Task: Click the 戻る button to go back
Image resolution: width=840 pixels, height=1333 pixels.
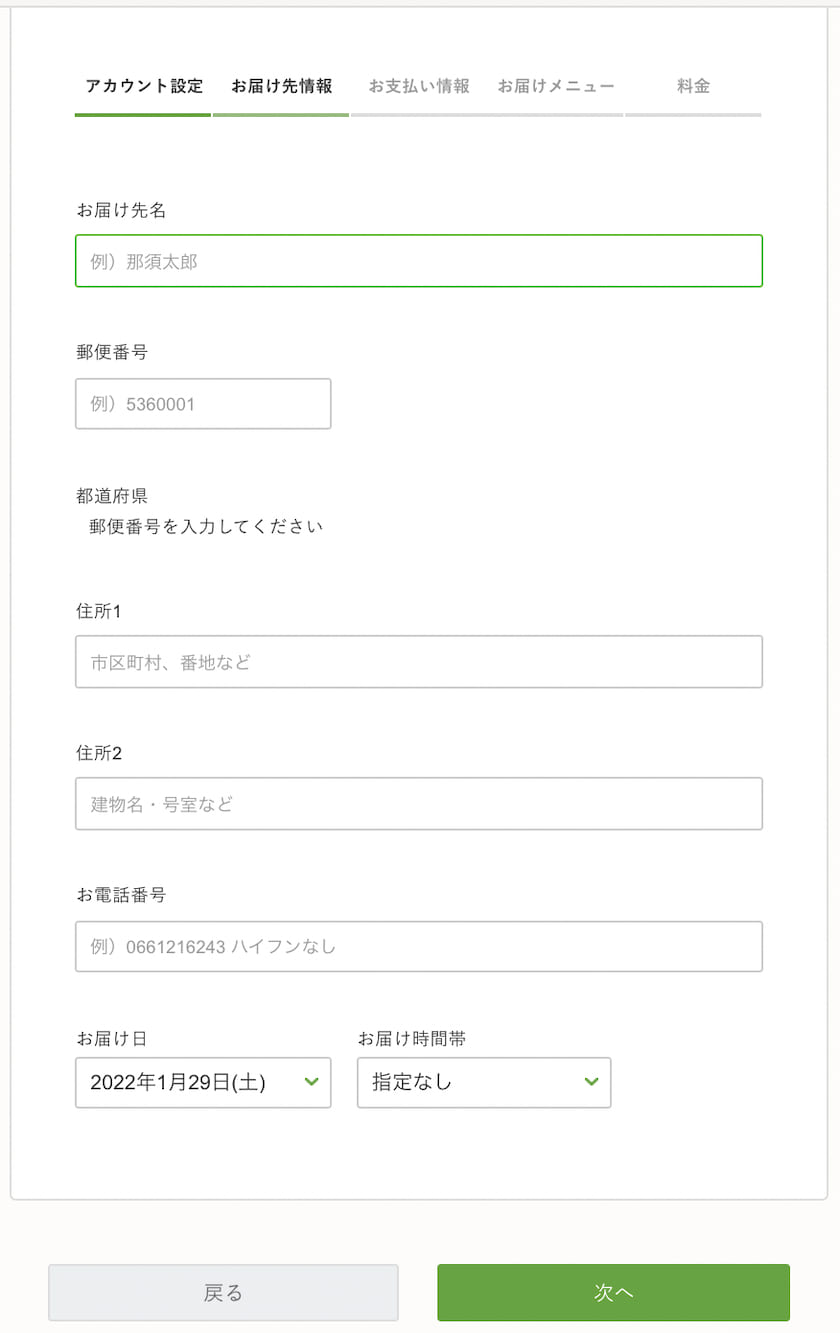Action: pos(222,1292)
